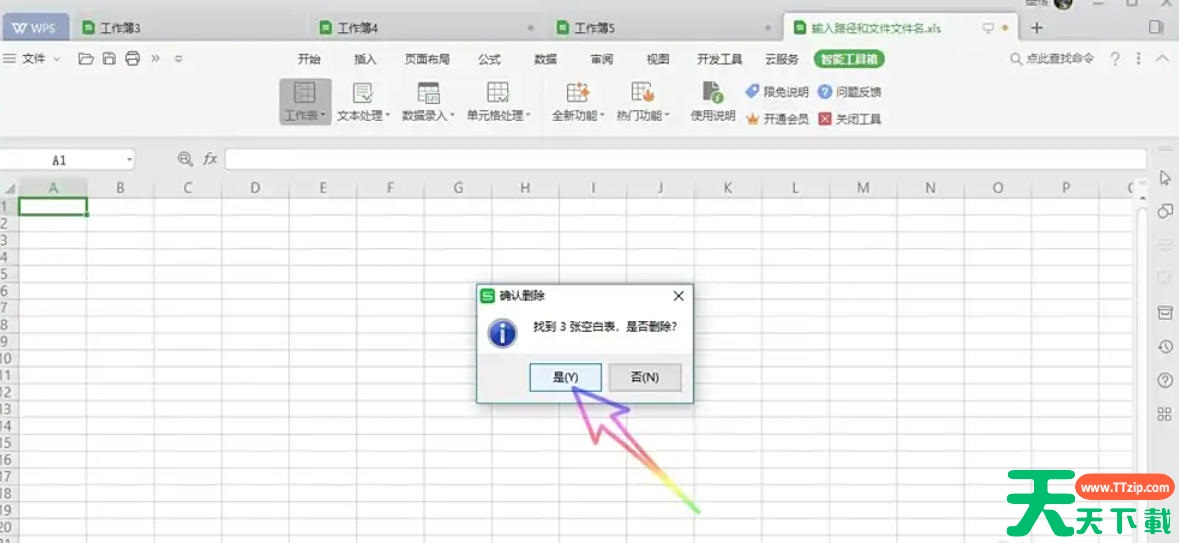Open the 文本处理 dropdown

pos(364,102)
